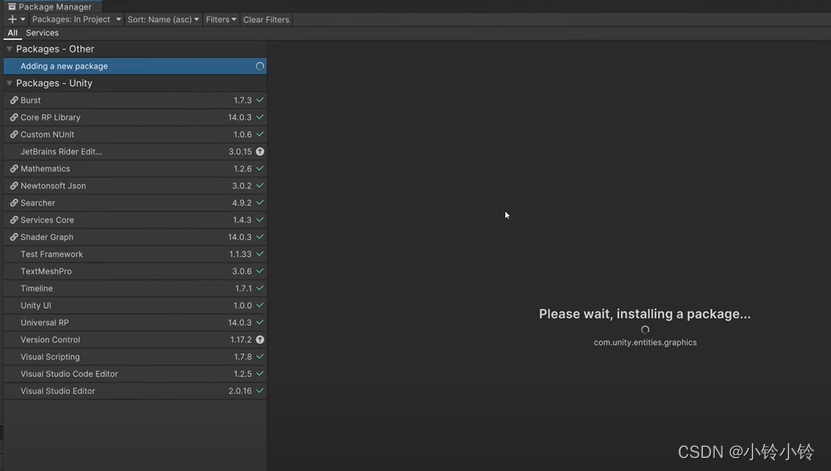The height and width of the screenshot is (471, 831).
Task: Select the Adding a new package row
Action: pos(135,66)
